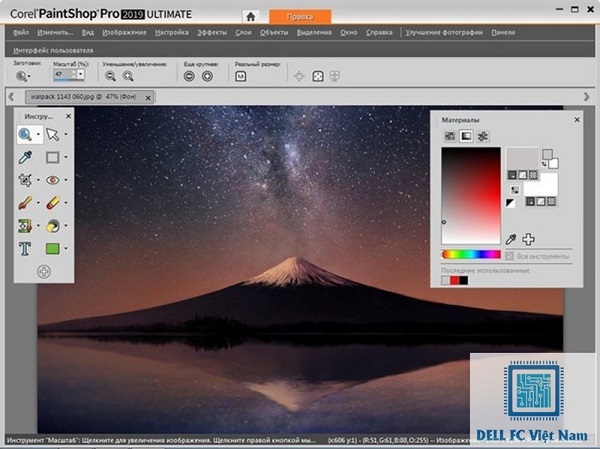600x449 pixels.
Task: Open the Настройка menu
Action: click(172, 33)
